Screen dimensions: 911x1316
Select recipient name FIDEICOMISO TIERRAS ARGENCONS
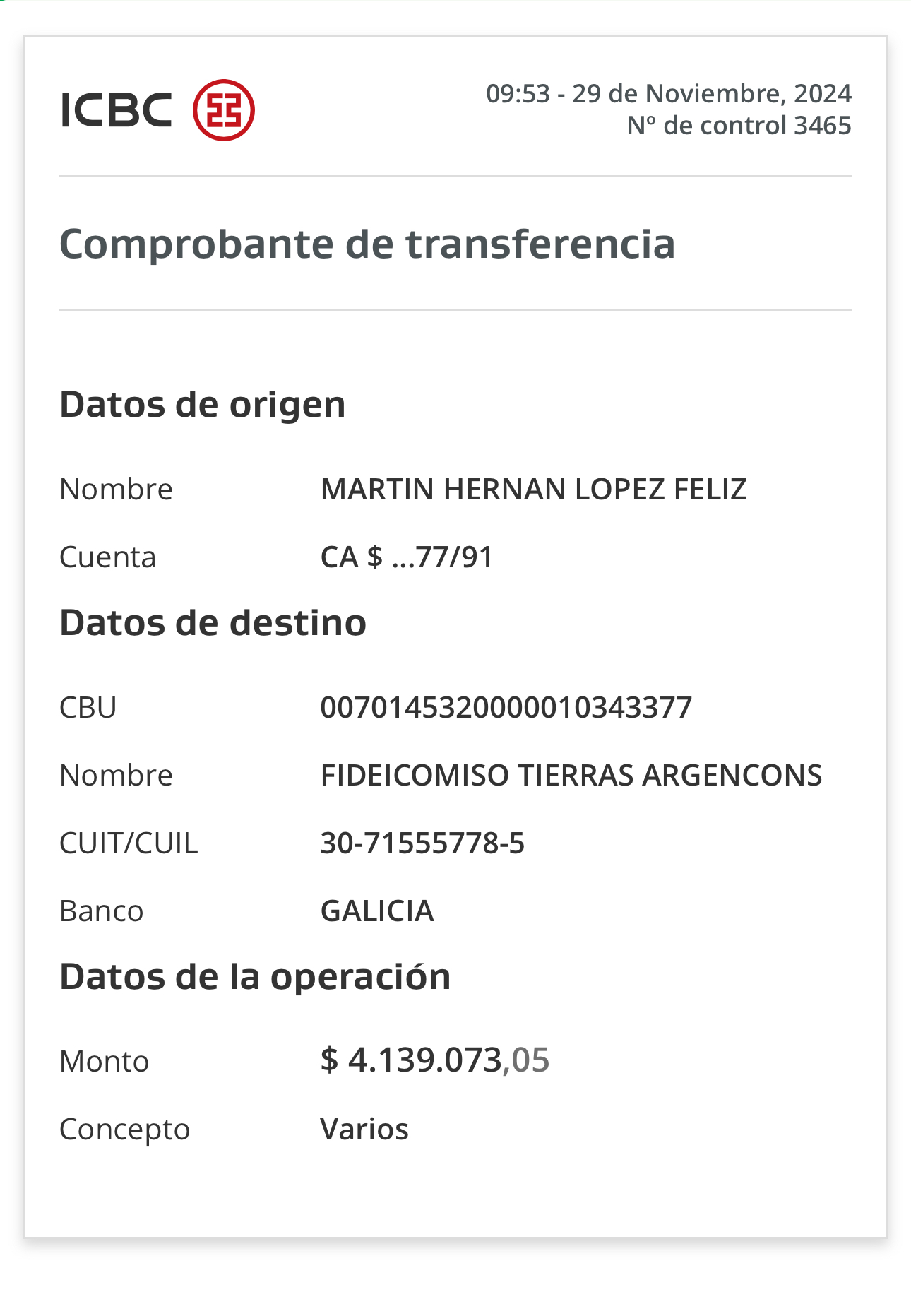pyautogui.click(x=571, y=776)
